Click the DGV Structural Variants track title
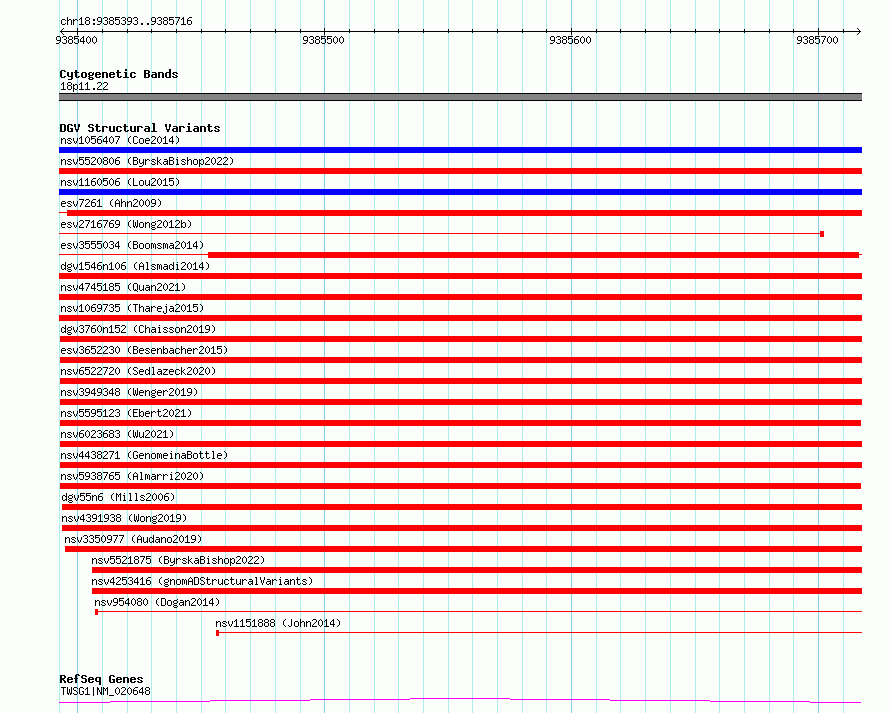The image size is (890, 713). 140,128
